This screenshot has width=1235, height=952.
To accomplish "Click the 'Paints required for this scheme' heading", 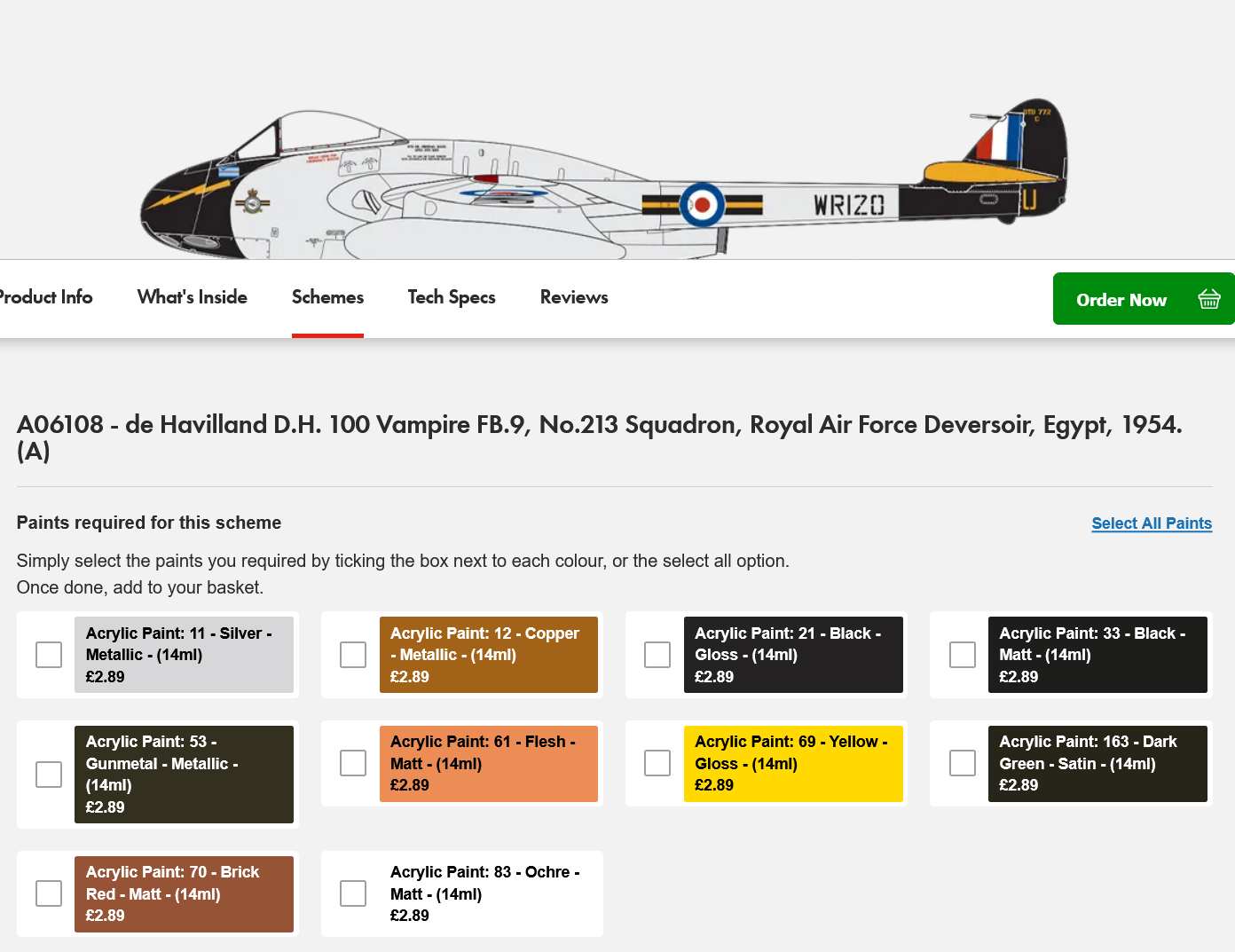I will tap(149, 523).
